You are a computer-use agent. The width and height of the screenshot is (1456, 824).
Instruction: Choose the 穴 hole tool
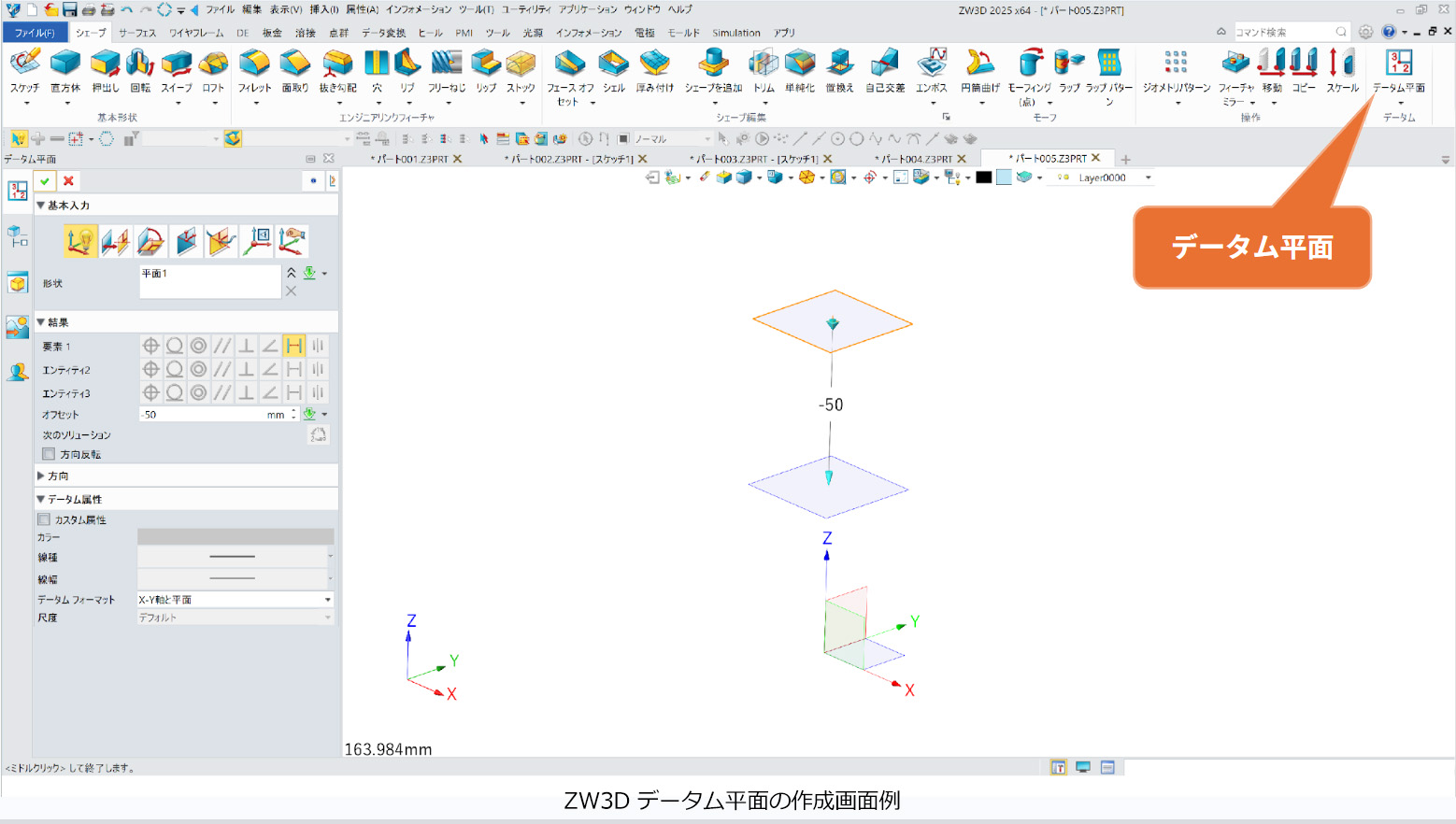tap(377, 71)
